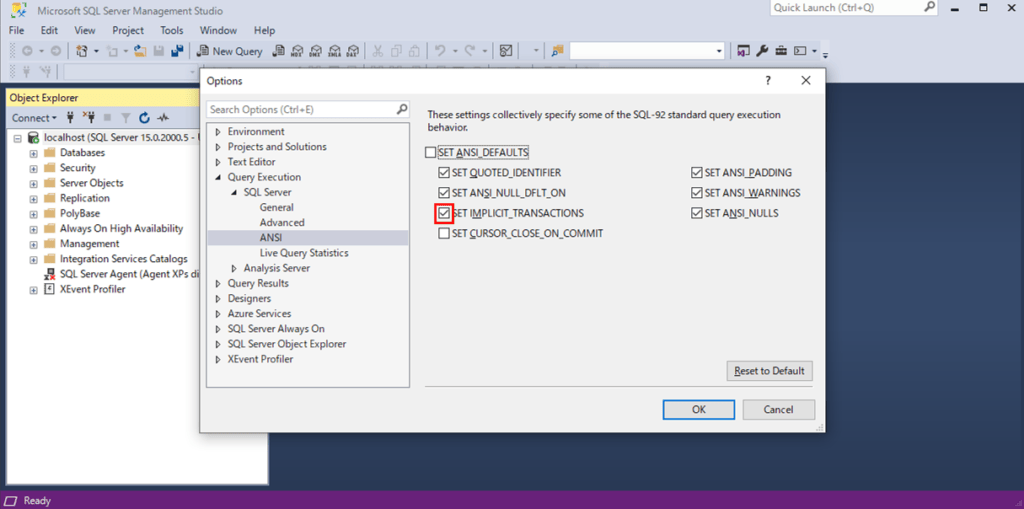Click the localhost server icon

click(x=33, y=137)
